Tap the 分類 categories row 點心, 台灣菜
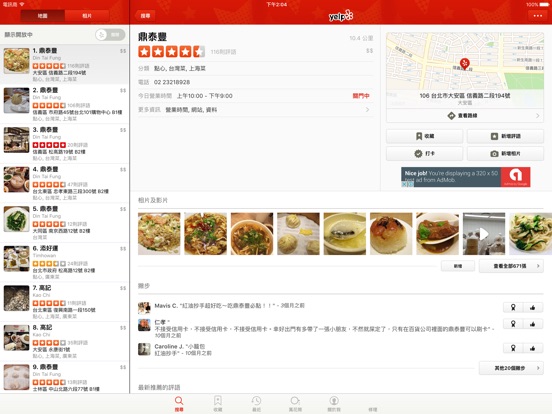Viewport: 552px width, 414px height. (x=255, y=68)
